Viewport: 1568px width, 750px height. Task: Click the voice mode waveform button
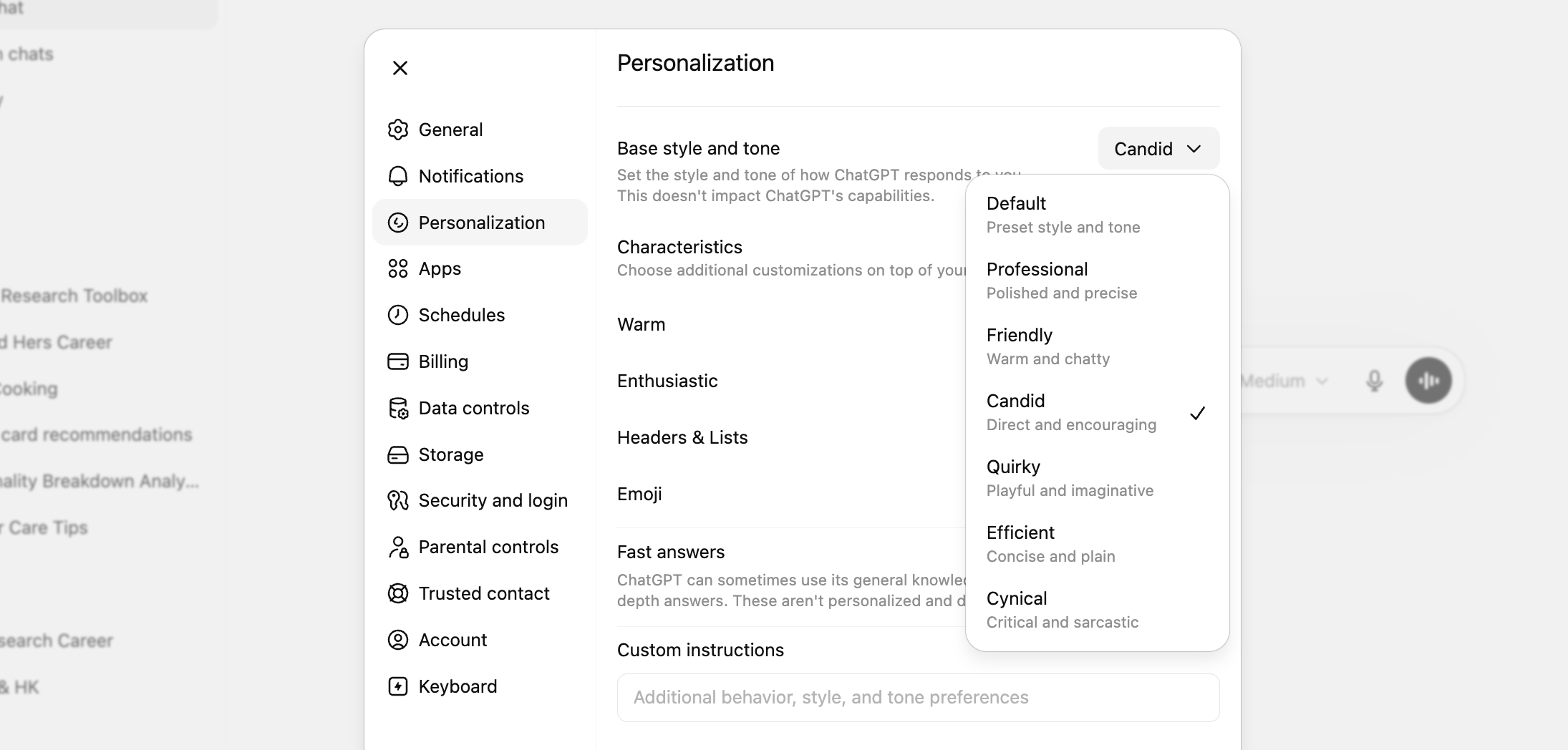1428,381
